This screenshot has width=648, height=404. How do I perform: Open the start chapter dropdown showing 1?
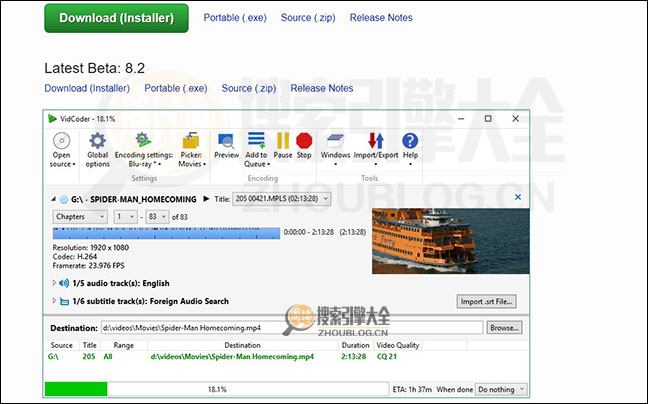[125, 217]
